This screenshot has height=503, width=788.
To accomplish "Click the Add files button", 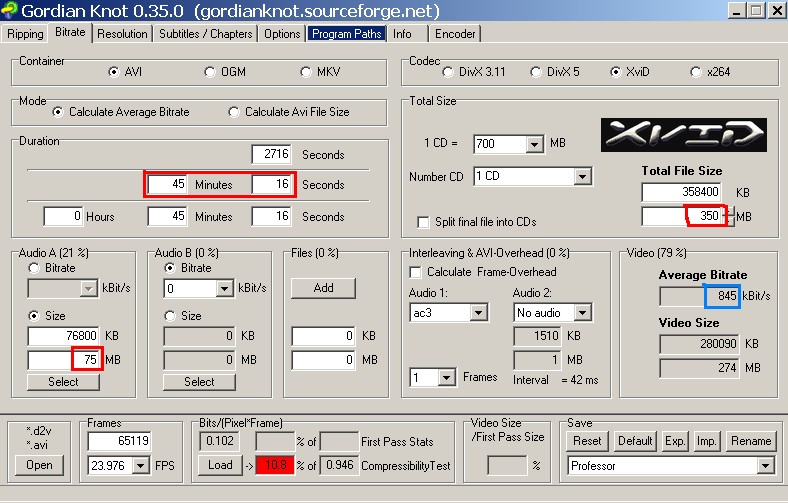I will coord(323,288).
